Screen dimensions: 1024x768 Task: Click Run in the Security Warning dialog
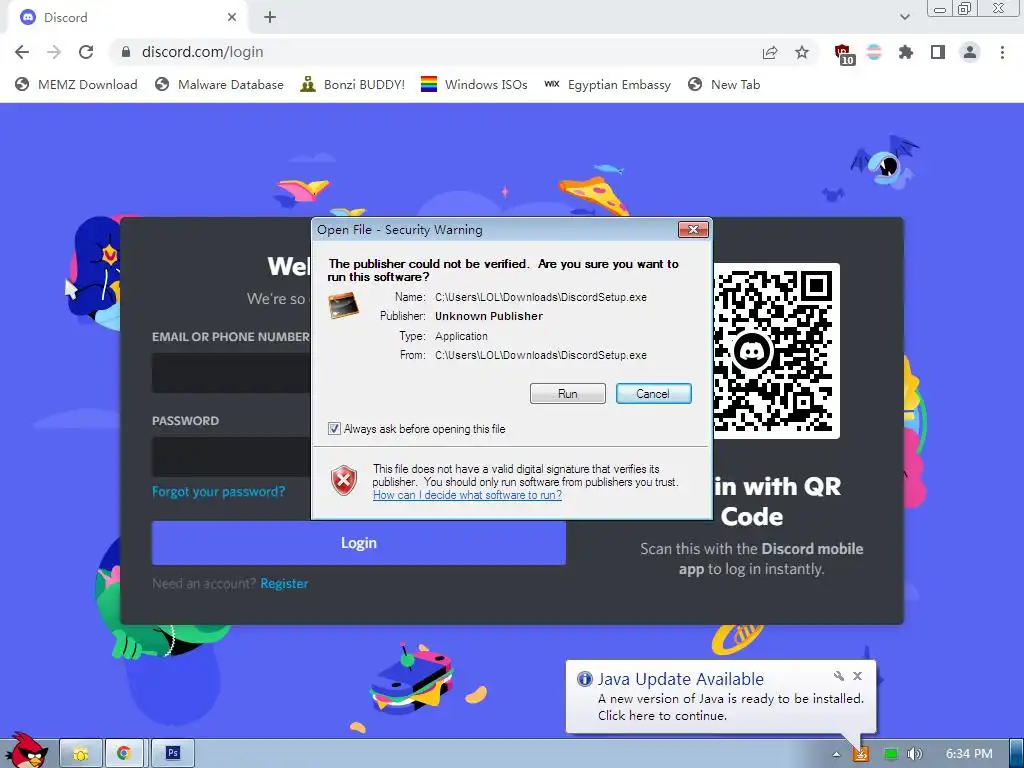pos(568,394)
